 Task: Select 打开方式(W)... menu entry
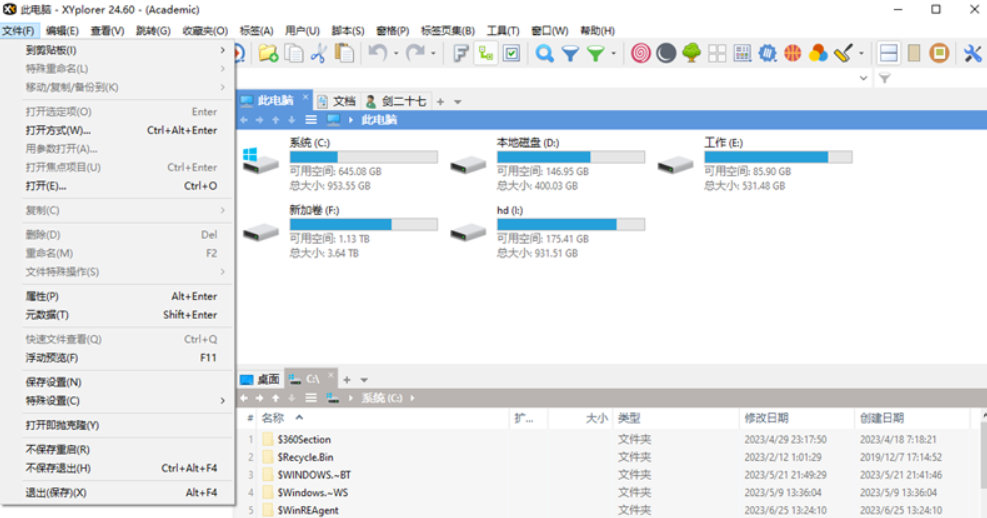click(120, 130)
